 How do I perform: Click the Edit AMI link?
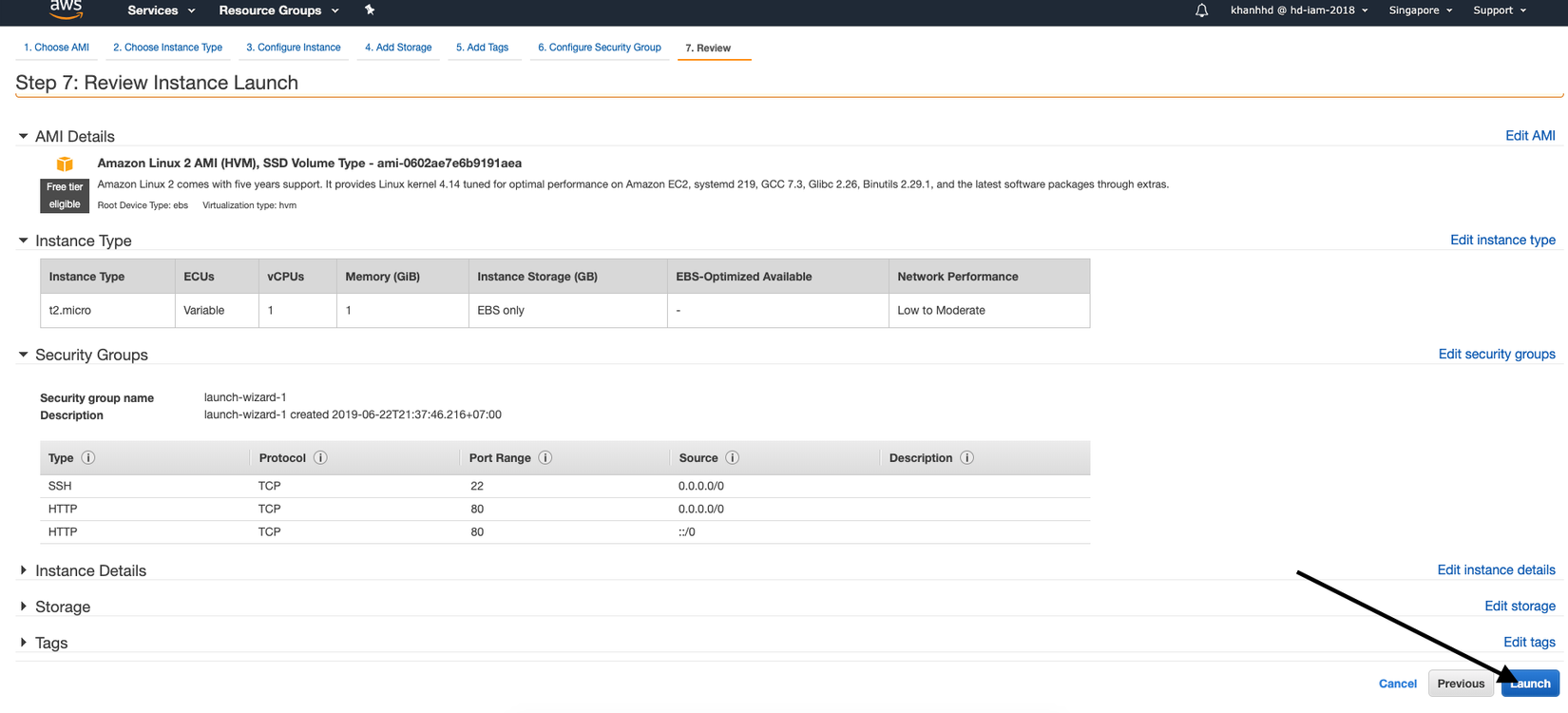coord(1530,136)
